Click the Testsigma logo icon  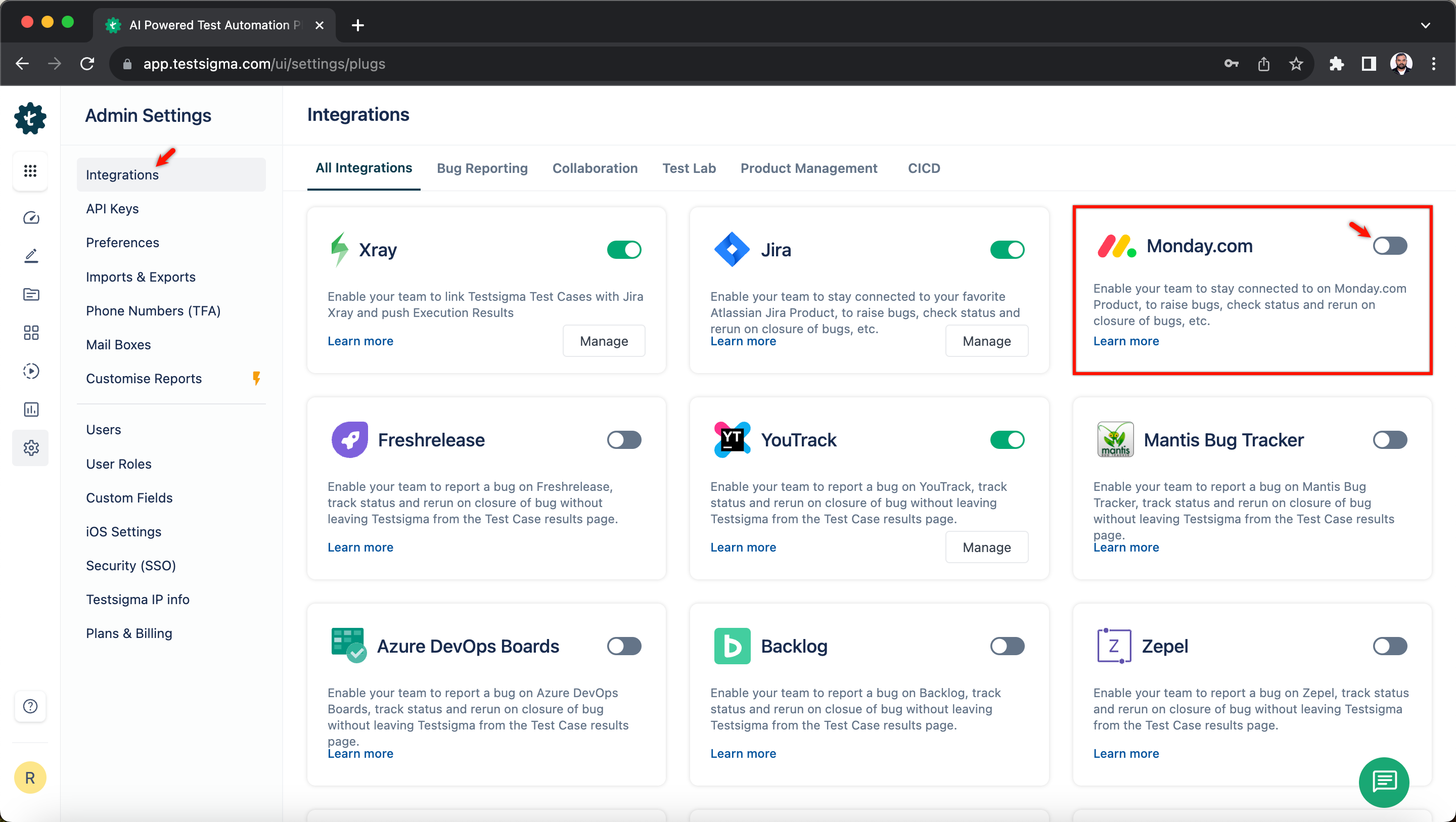pos(30,118)
